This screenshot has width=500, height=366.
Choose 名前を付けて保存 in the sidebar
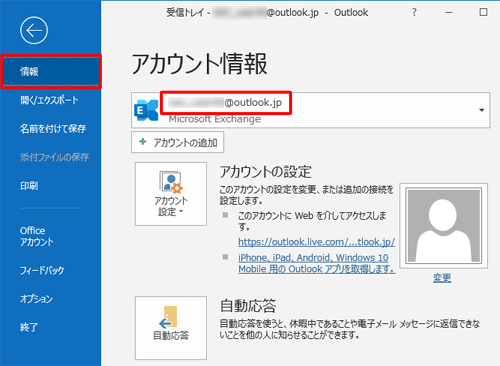point(53,129)
